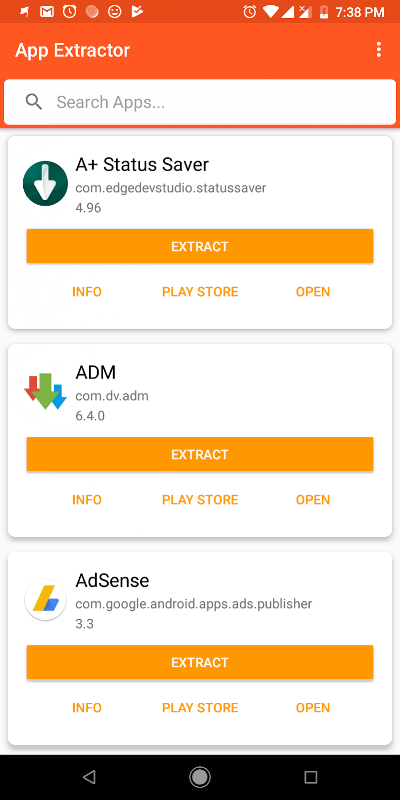Screen dimensions: 400x800
Task: Extract the ADM app
Action: coord(200,454)
